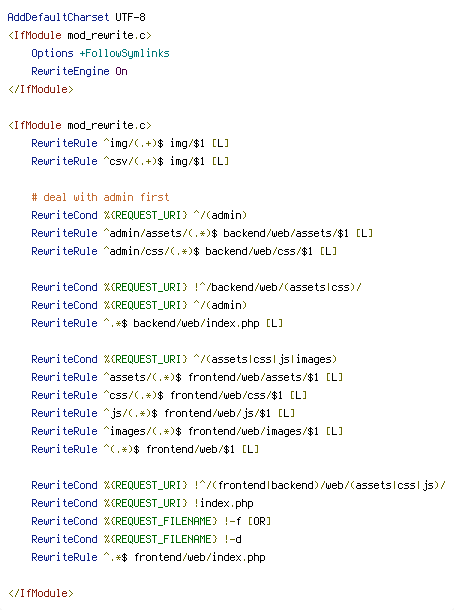
Task: Click the admin/assets rewrite rule line
Action: pyautogui.click(x=202, y=233)
